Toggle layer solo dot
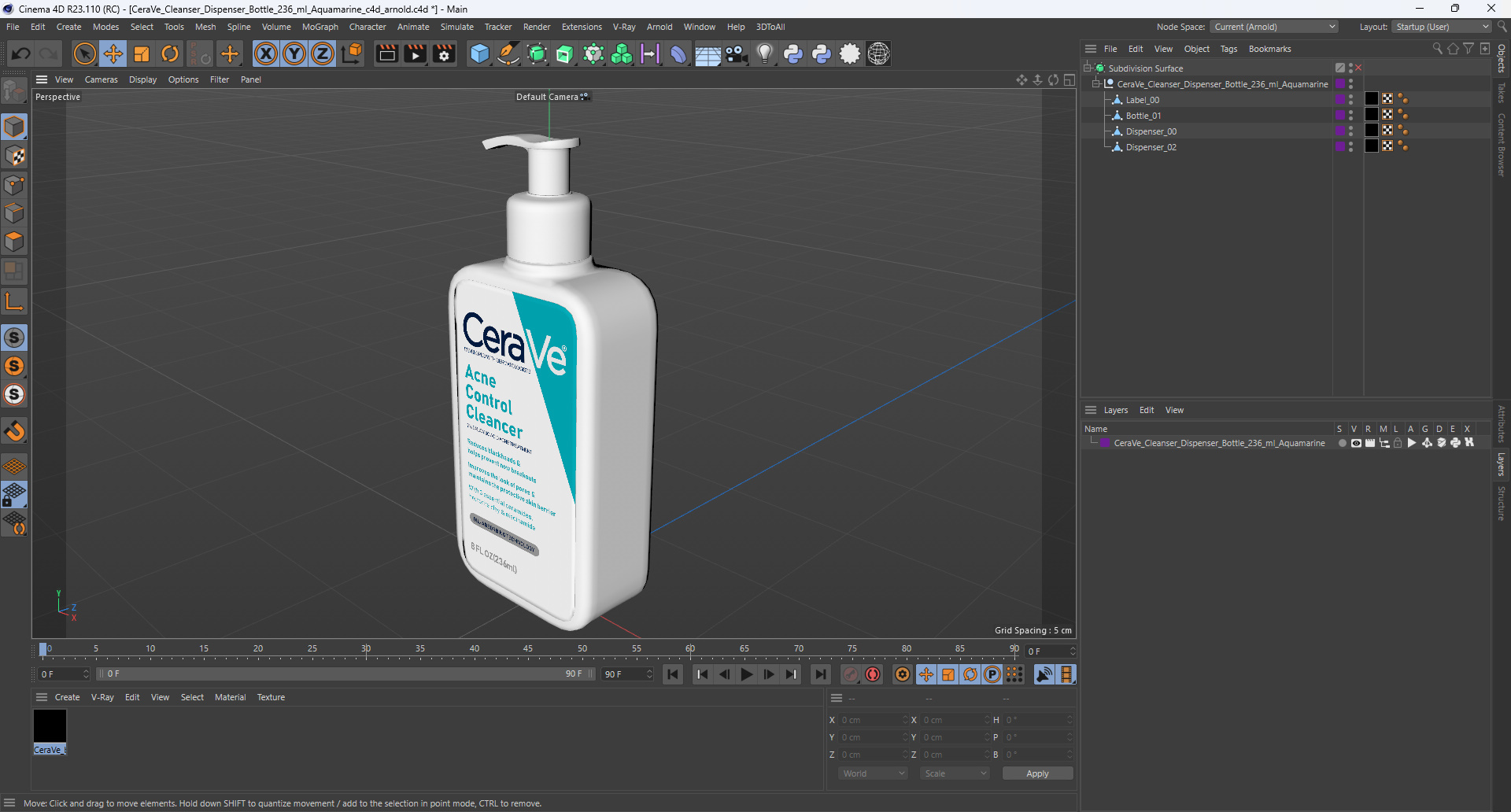Viewport: 1511px width, 812px height. (1342, 443)
